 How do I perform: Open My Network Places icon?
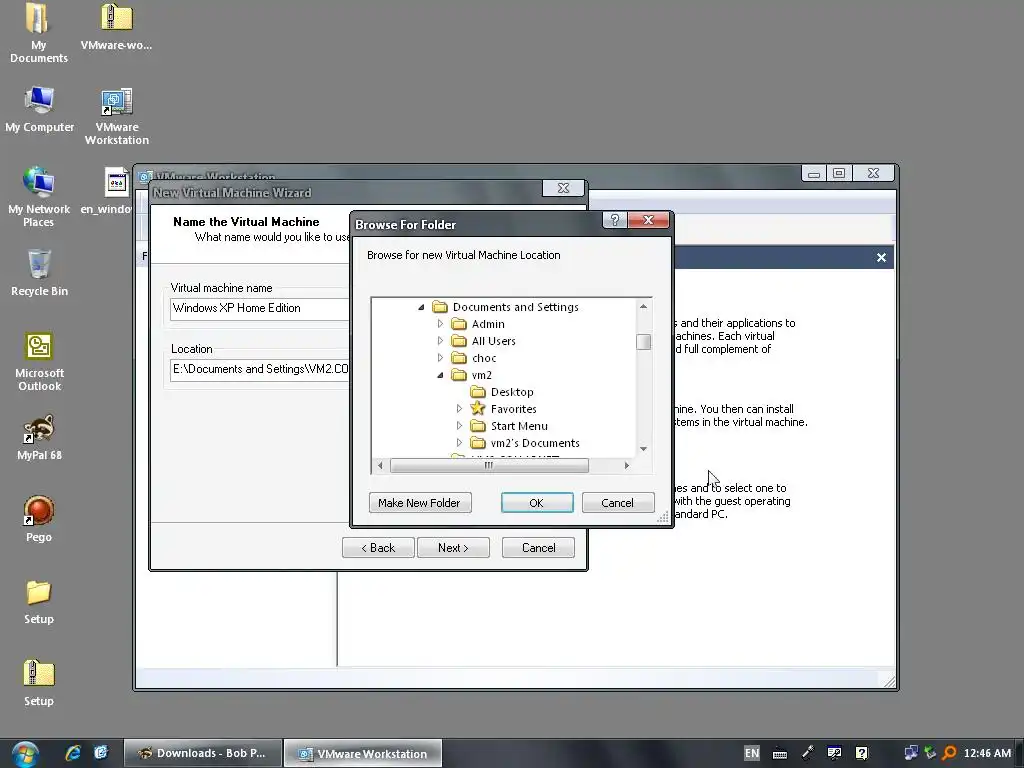tap(39, 196)
